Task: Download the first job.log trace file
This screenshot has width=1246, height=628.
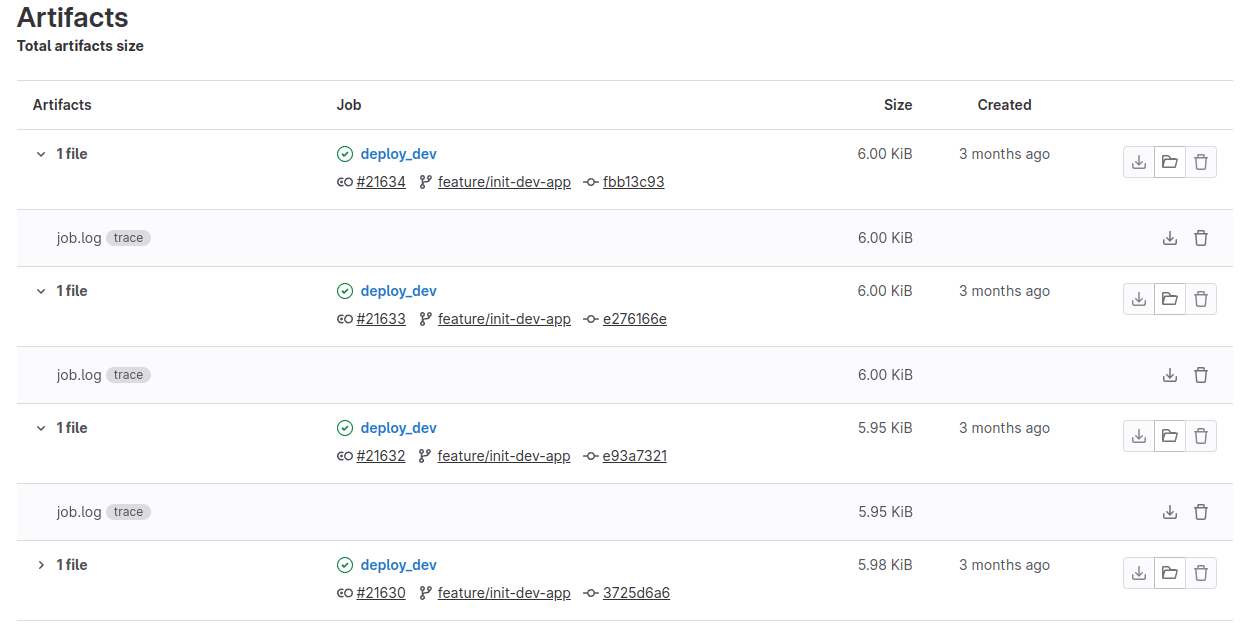Action: tap(1170, 238)
